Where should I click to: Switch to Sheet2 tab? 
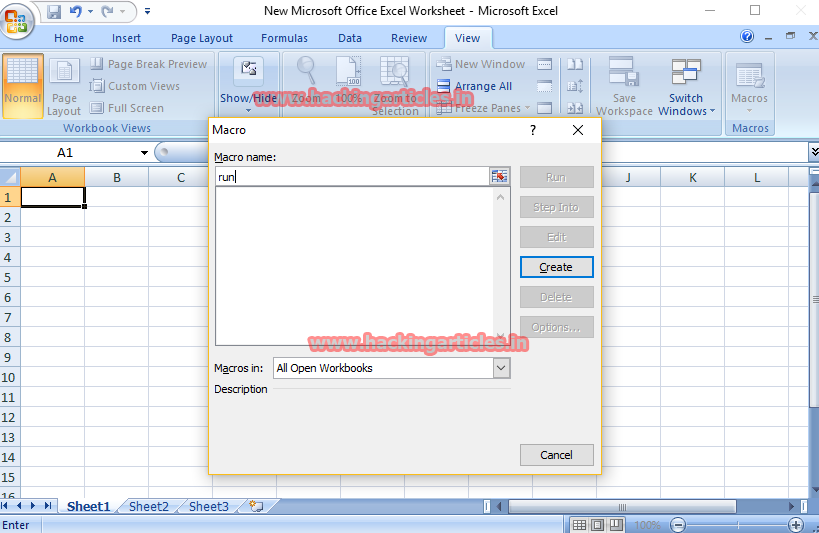pyautogui.click(x=149, y=506)
